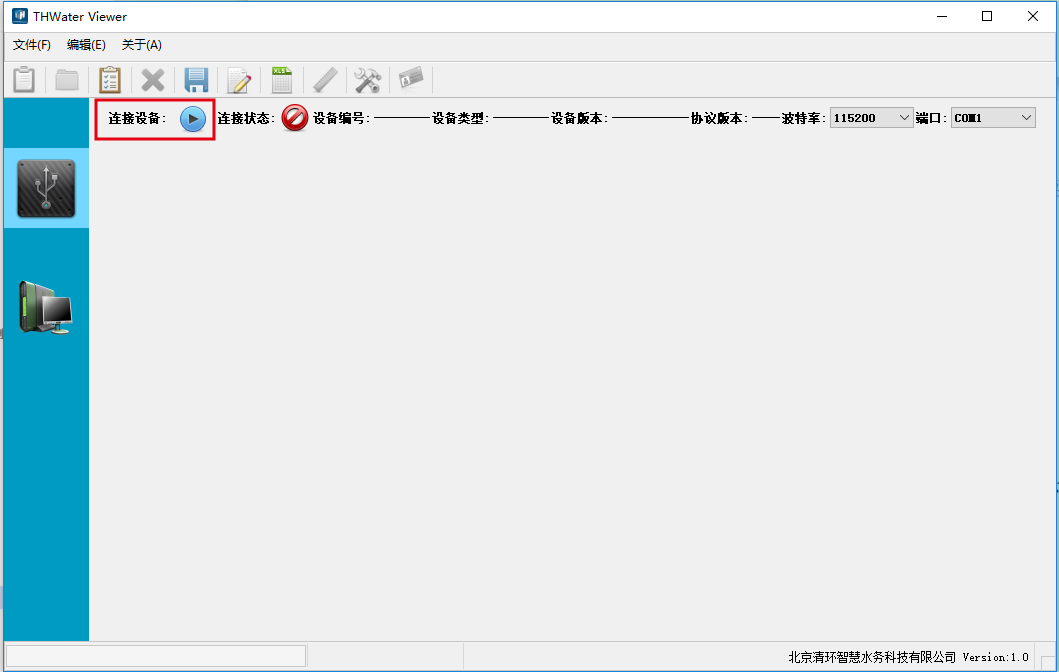Click the grey ruler toolbar icon
The height and width of the screenshot is (672, 1059).
pyautogui.click(x=326, y=80)
